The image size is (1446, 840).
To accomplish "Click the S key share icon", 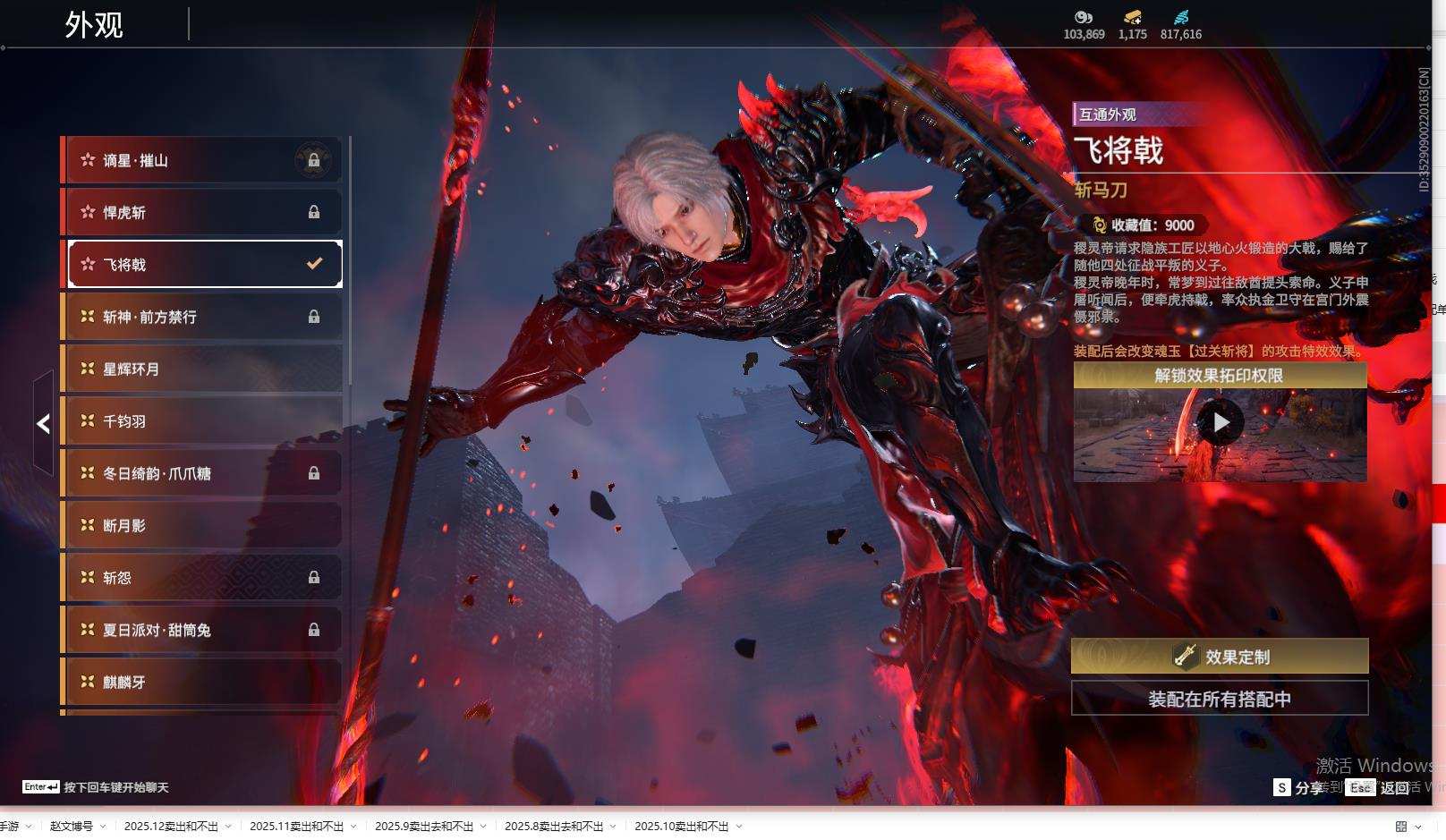I will click(x=1282, y=787).
